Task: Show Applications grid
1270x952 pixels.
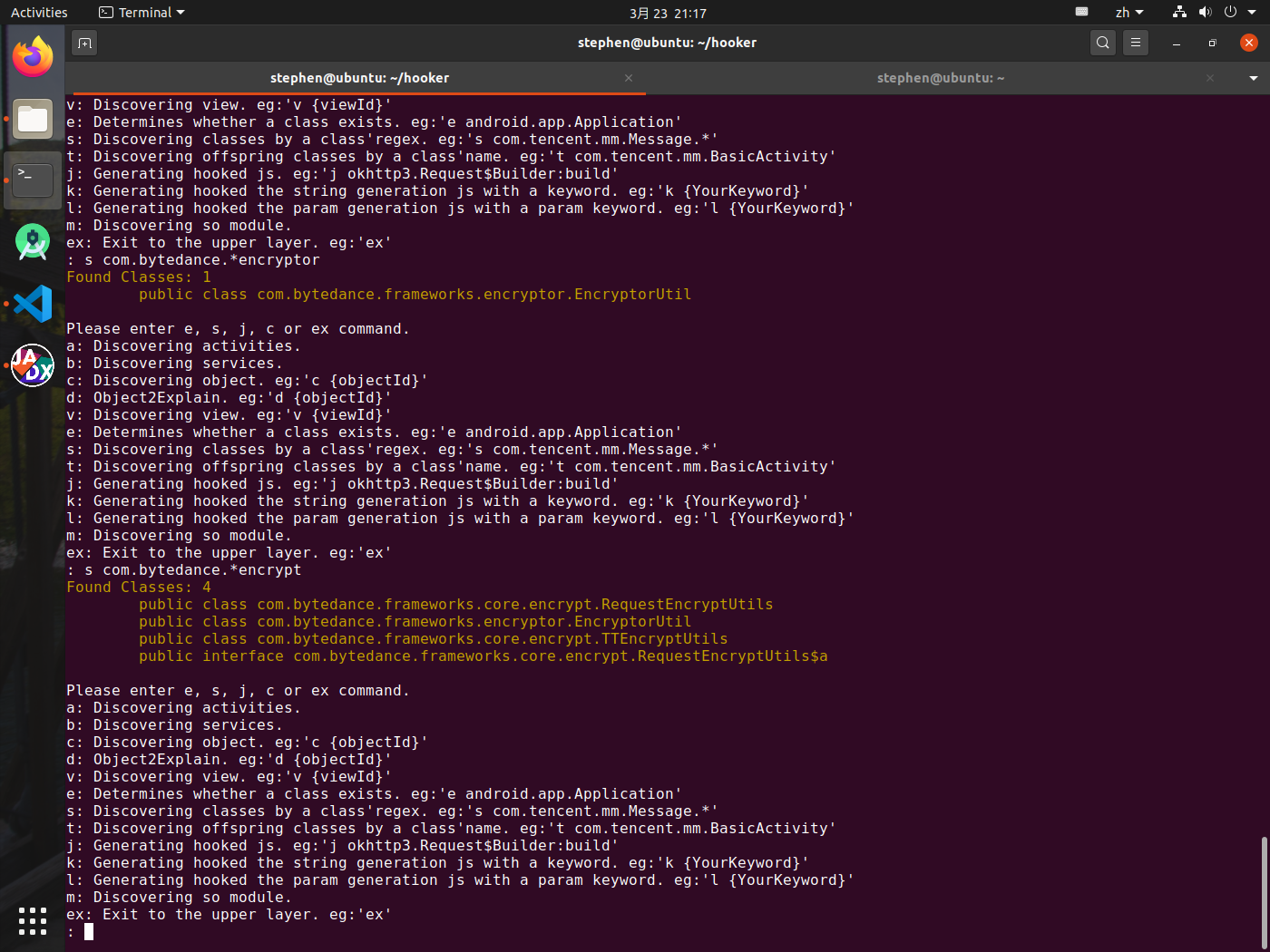Action: 33,920
